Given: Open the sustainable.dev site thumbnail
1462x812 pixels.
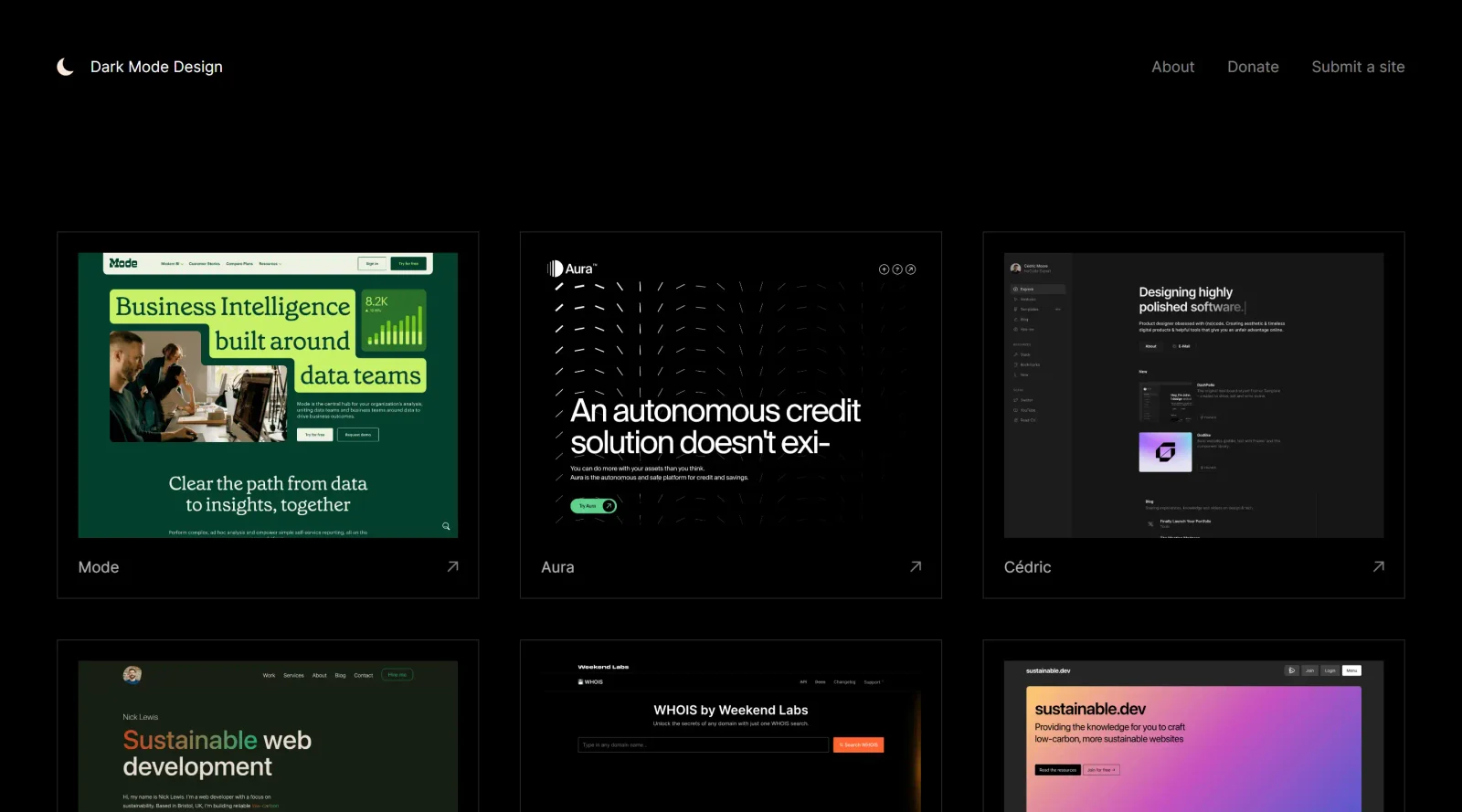Looking at the screenshot, I should click(1193, 736).
